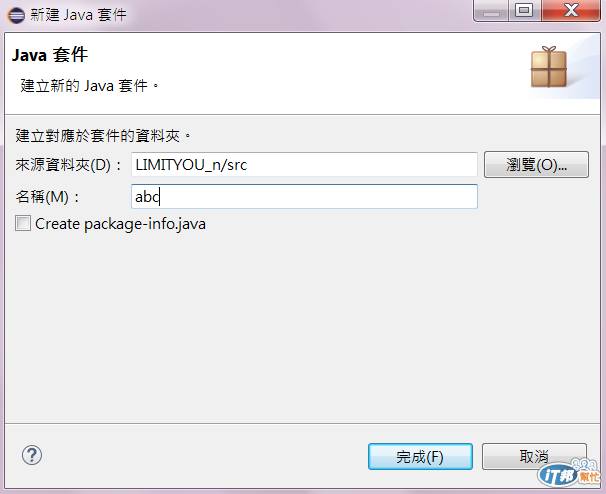Click the 新建 Java 套件 title bar text
Screen dimensions: 606x494
[78, 15]
